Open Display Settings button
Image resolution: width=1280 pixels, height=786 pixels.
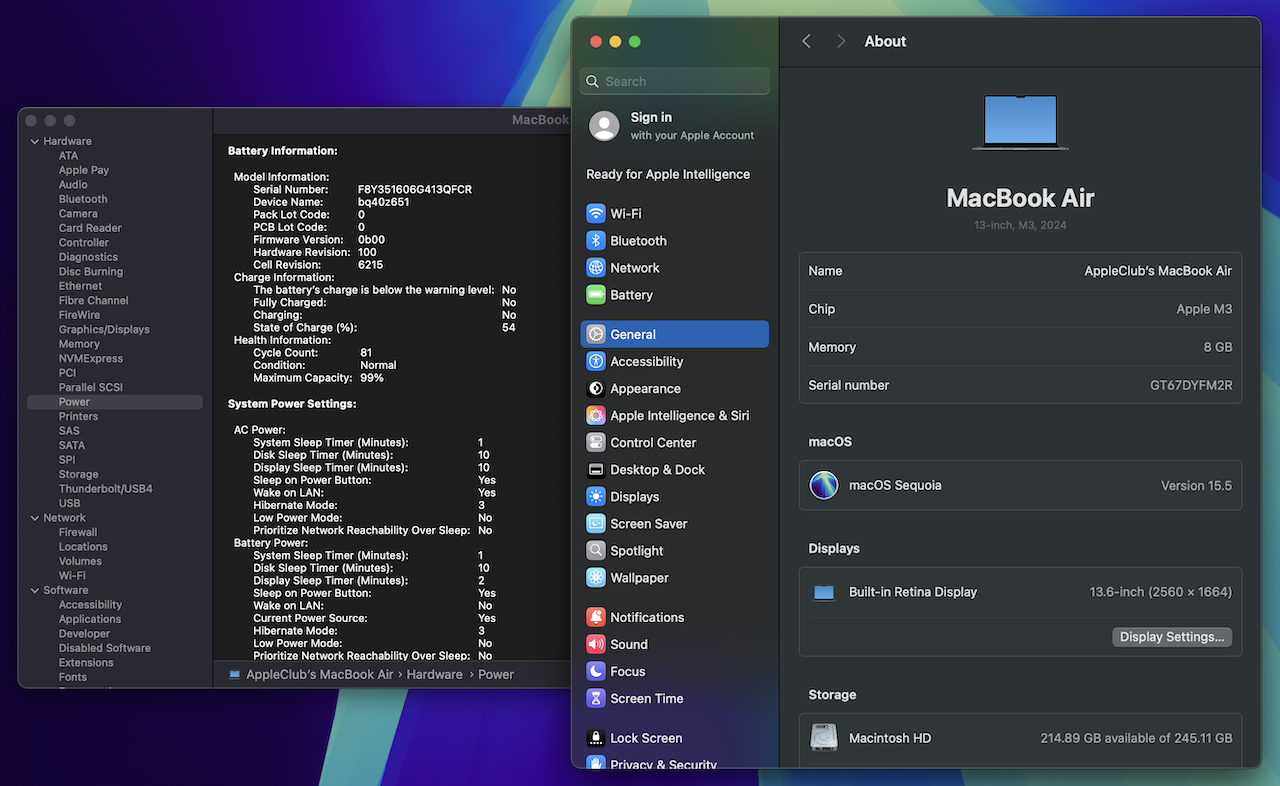[x=1172, y=637]
